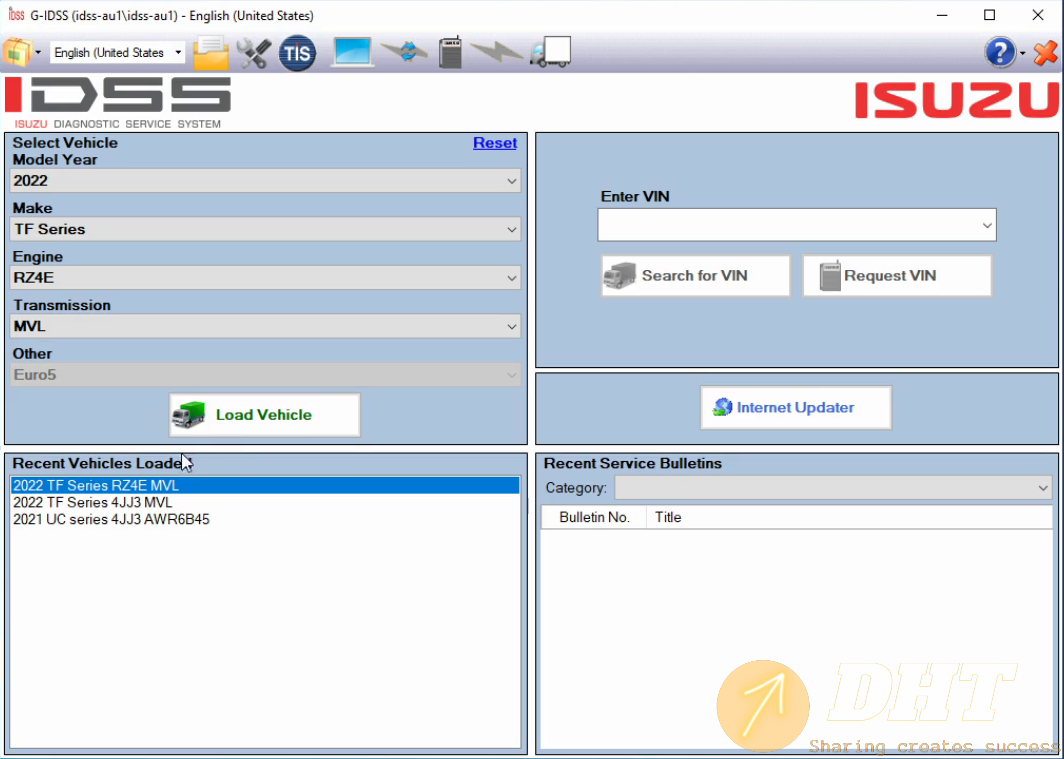The width and height of the screenshot is (1064, 759).
Task: Open the English language selector dropdown
Action: pos(118,53)
